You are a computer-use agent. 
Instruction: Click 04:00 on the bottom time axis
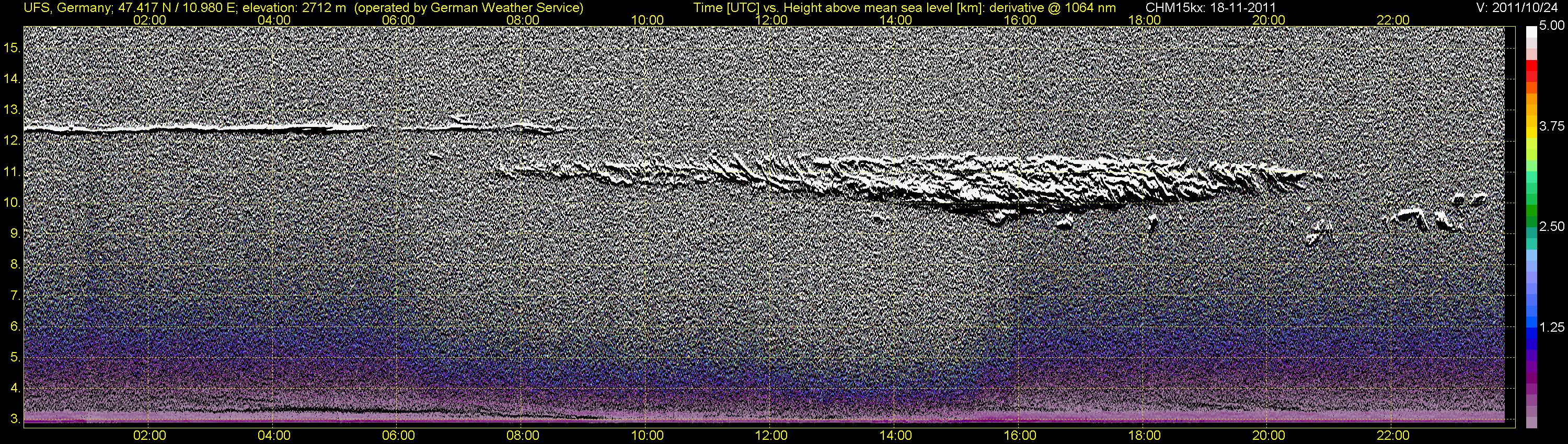click(x=274, y=436)
